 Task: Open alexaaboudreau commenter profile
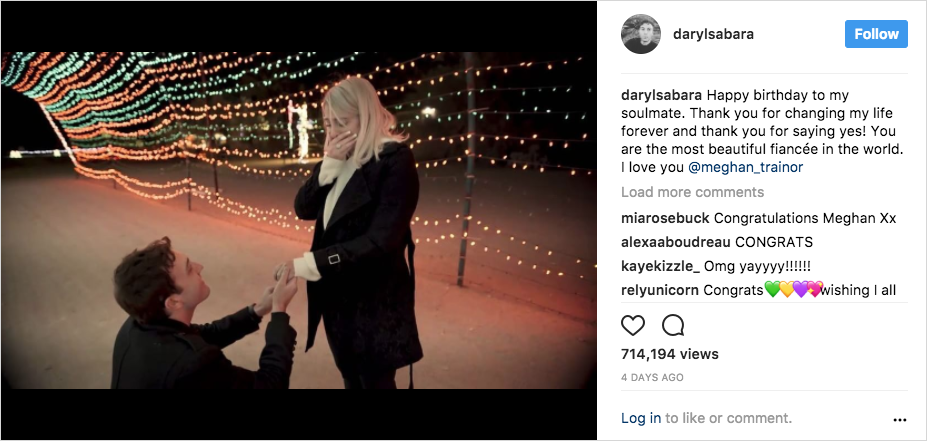(676, 242)
